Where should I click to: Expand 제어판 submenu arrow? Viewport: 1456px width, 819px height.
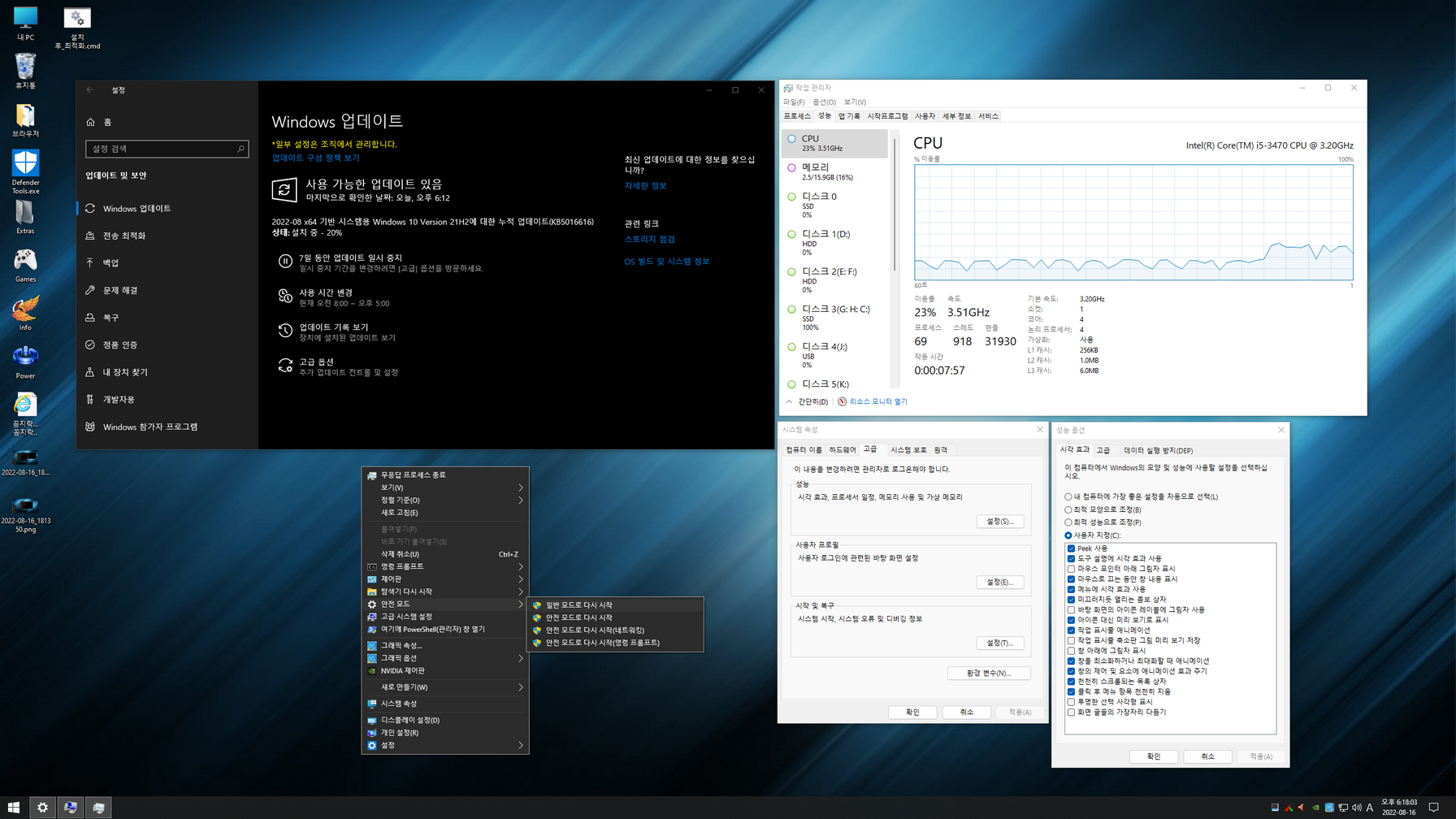[521, 579]
